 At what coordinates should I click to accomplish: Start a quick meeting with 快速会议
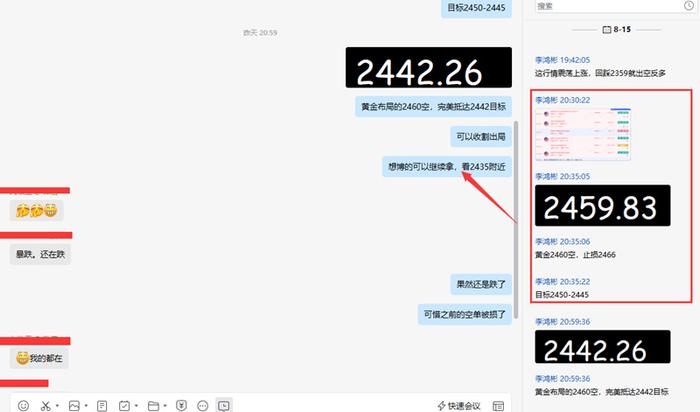tap(459, 405)
